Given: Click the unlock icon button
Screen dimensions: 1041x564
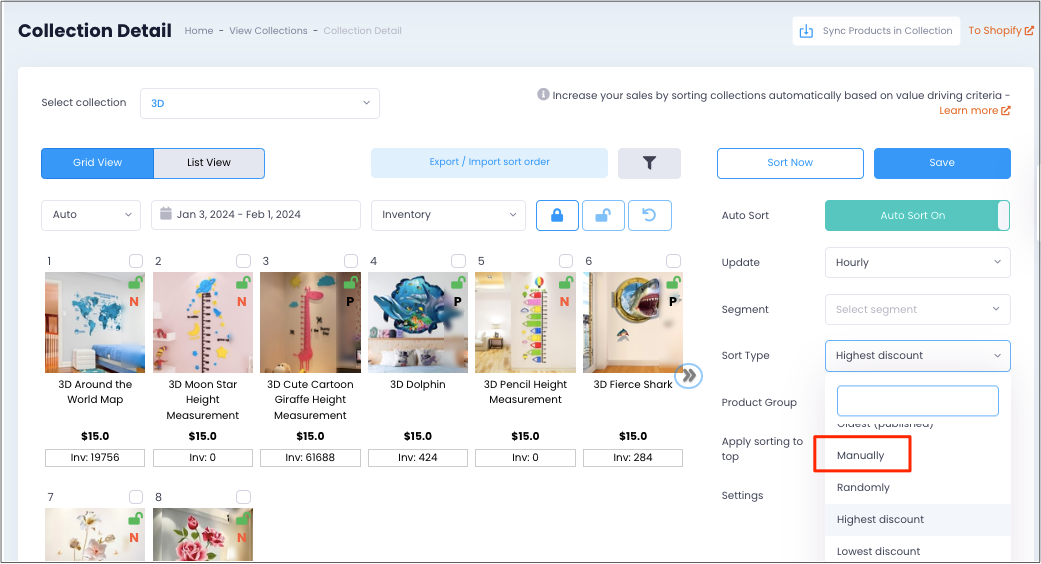Looking at the screenshot, I should (603, 216).
